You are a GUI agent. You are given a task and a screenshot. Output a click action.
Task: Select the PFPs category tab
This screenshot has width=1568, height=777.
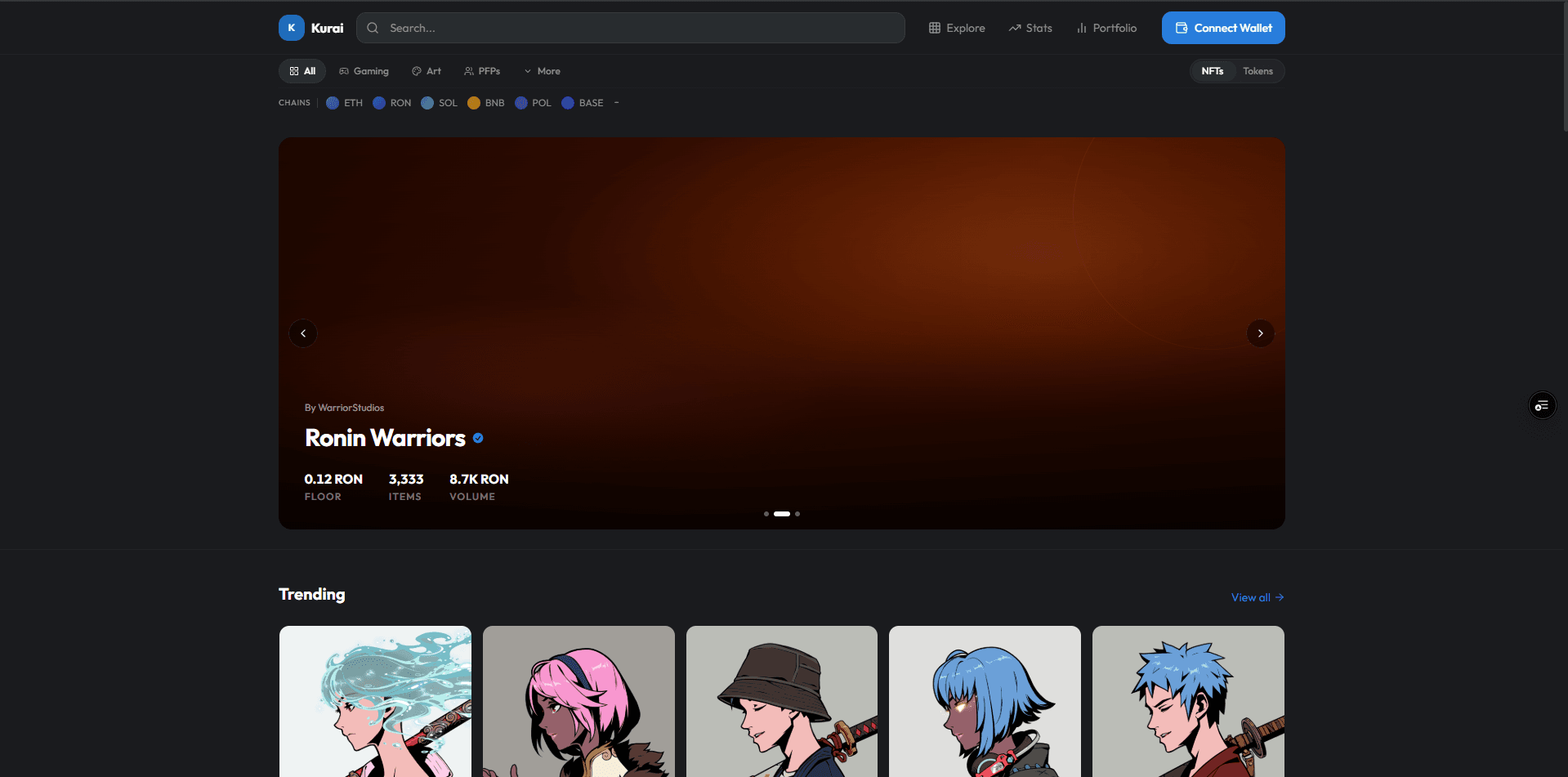coord(482,71)
